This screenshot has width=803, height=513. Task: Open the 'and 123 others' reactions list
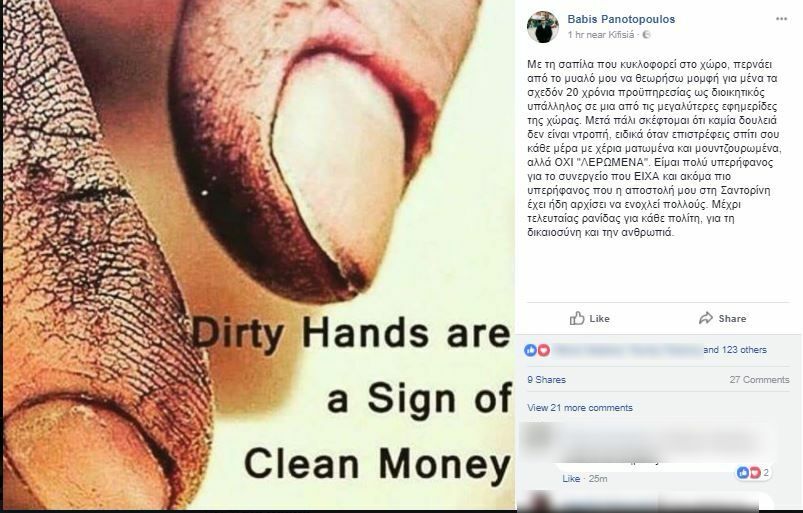tap(735, 350)
